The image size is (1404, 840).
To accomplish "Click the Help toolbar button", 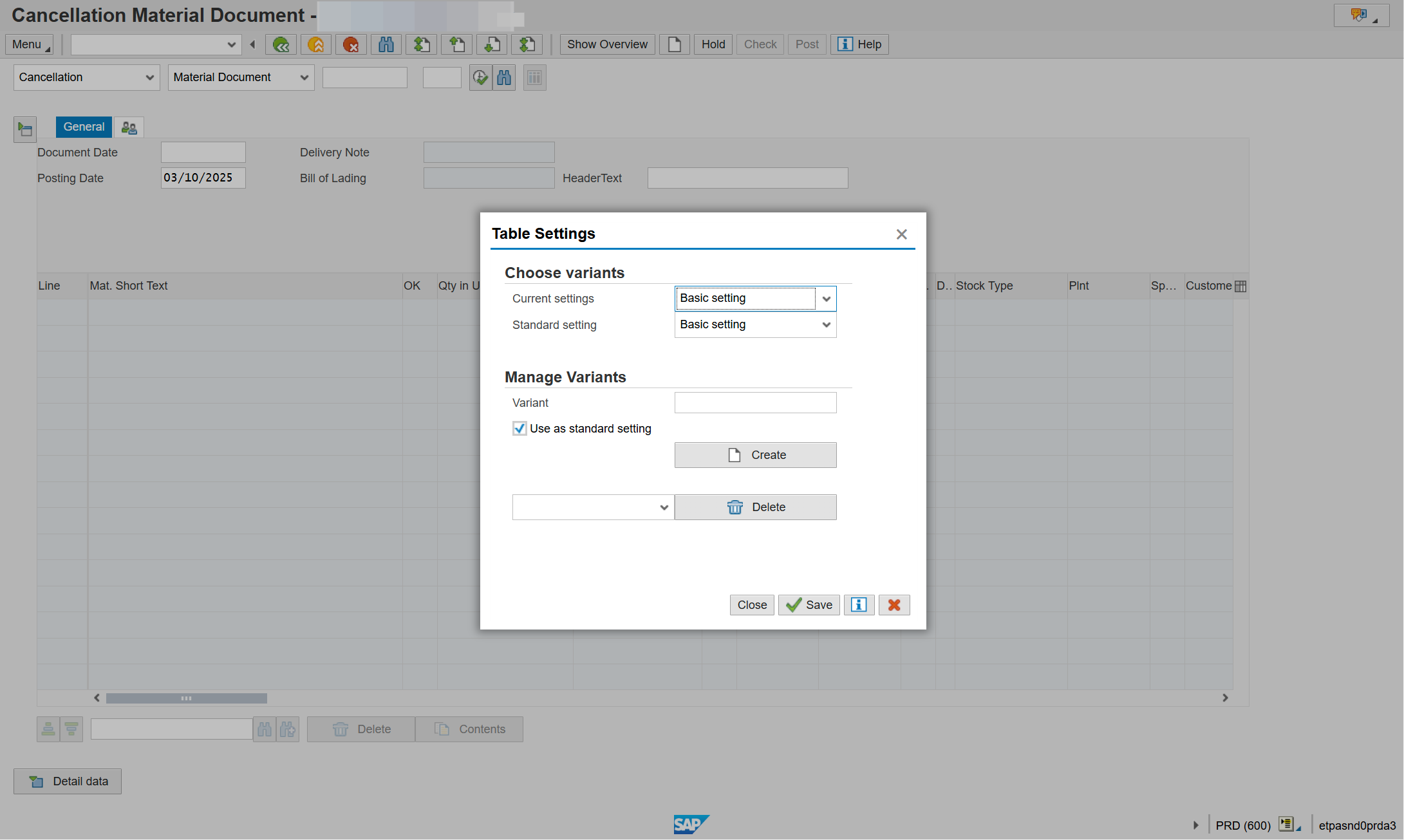I will 859,44.
